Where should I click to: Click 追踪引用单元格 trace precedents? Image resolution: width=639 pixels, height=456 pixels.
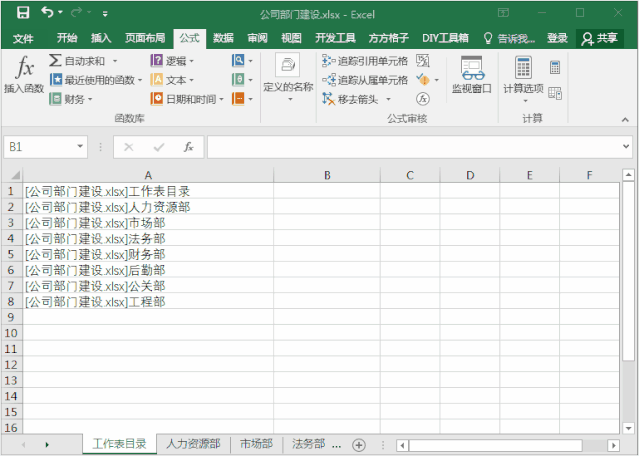[x=365, y=61]
